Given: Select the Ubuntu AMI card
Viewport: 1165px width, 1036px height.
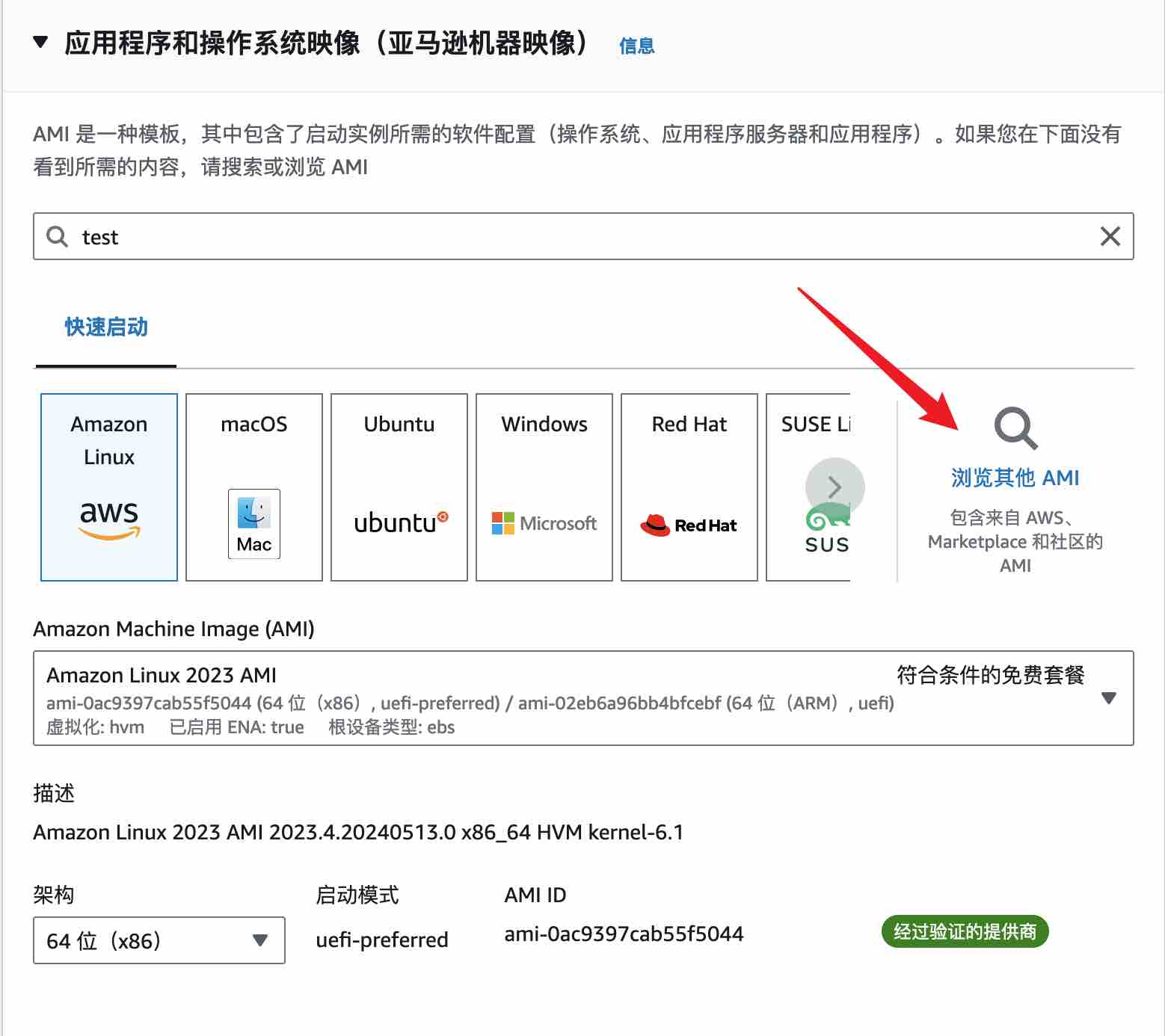Looking at the screenshot, I should 399,487.
